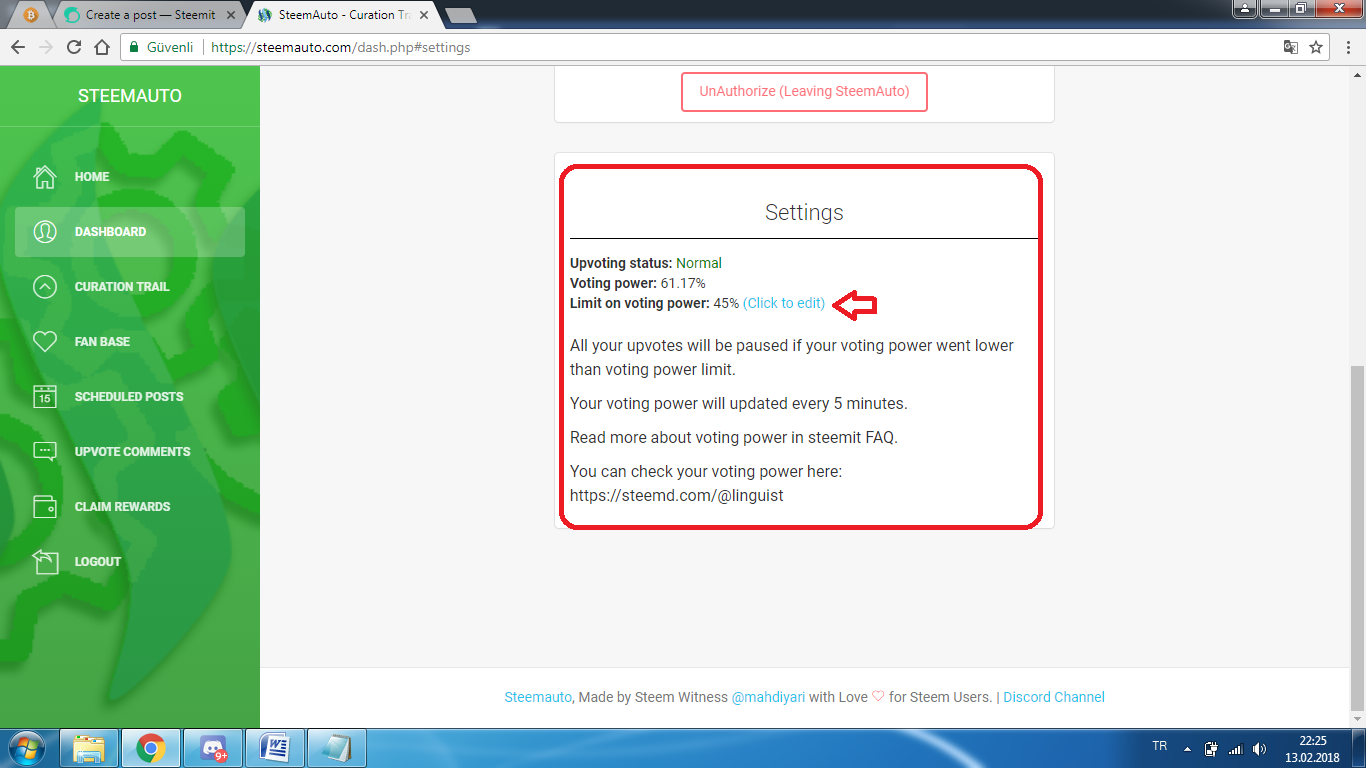The height and width of the screenshot is (768, 1366).
Task: Switch to Create a post Steemit tab
Action: pyautogui.click(x=148, y=15)
